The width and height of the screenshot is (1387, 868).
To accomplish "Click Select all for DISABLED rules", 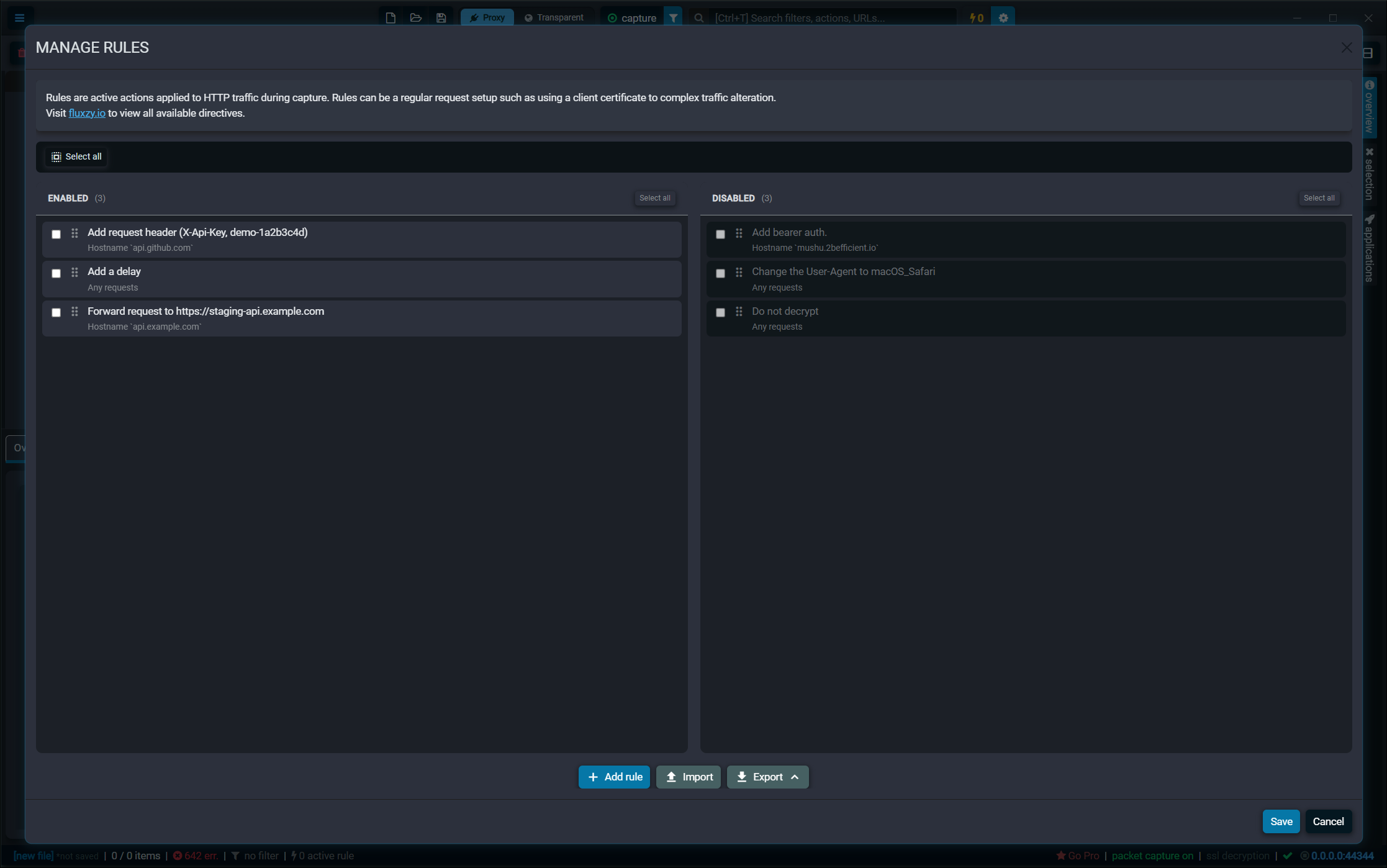I will point(1319,198).
